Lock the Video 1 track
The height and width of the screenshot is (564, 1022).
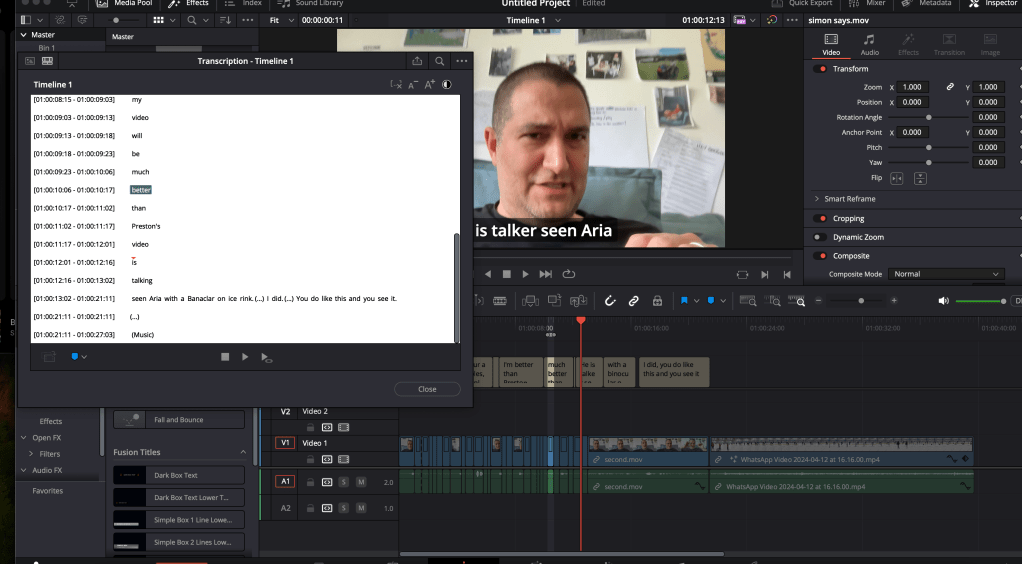click(310, 459)
